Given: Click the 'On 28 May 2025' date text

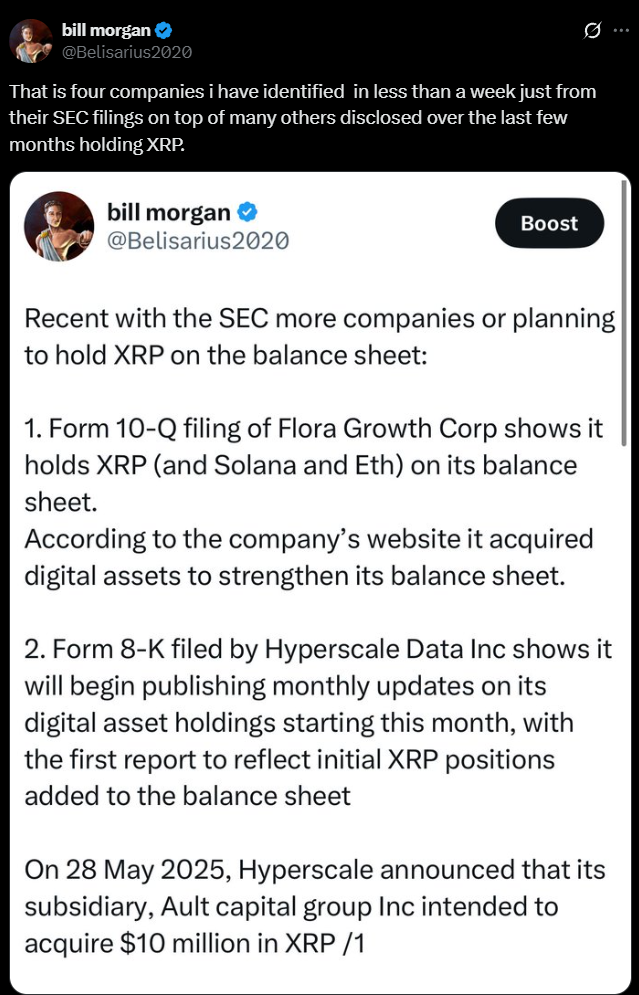Looking at the screenshot, I should [126, 869].
